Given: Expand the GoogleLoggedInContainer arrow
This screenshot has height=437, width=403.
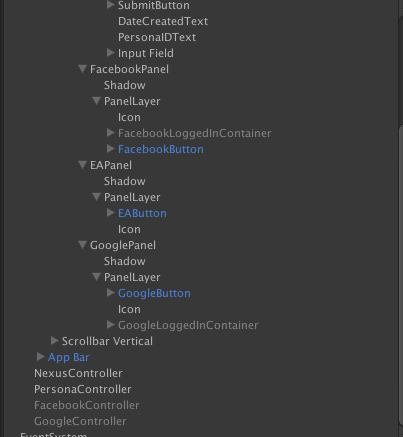Looking at the screenshot, I should (x=111, y=325).
